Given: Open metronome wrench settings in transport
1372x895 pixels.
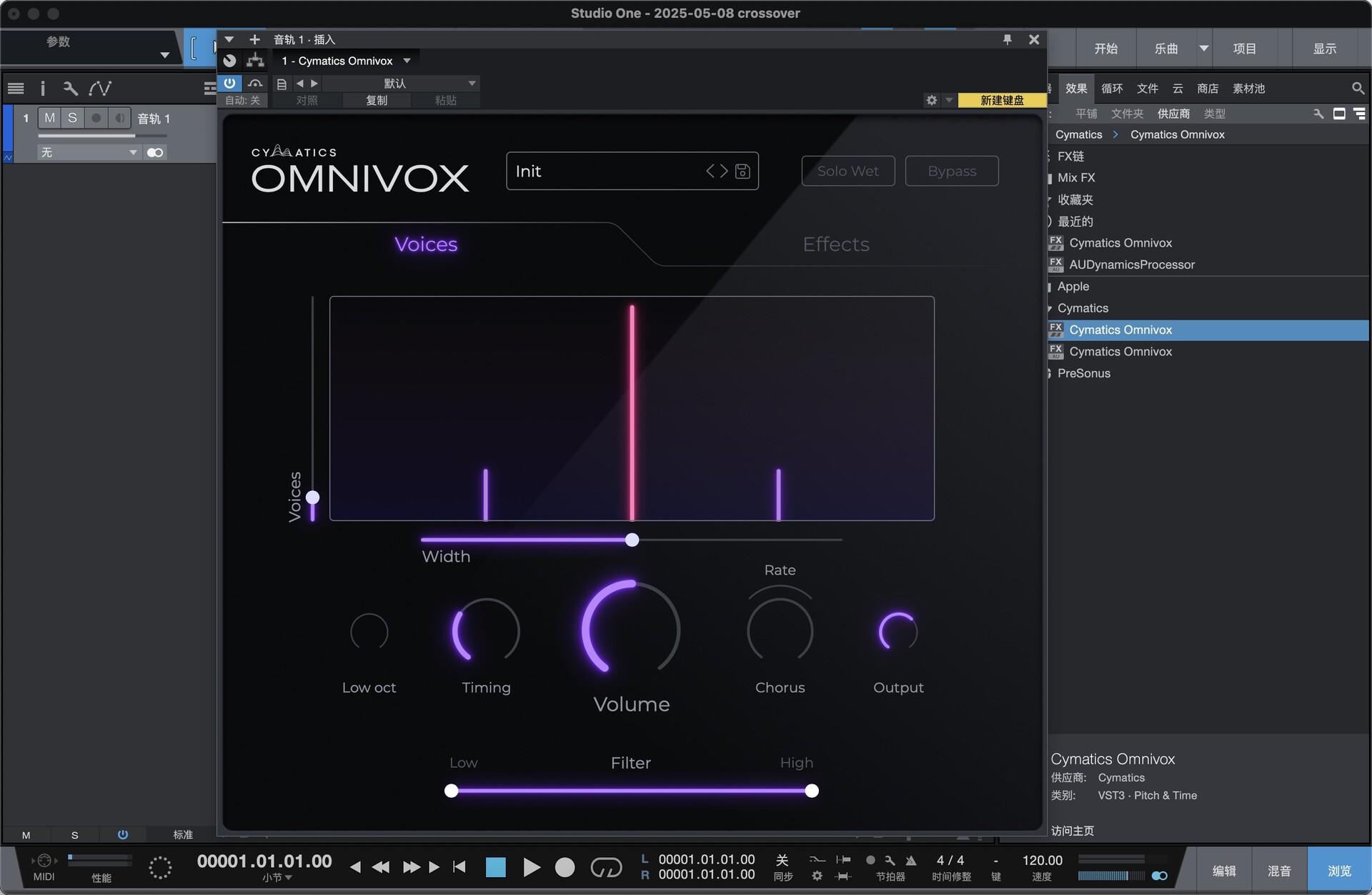Looking at the screenshot, I should [x=890, y=860].
